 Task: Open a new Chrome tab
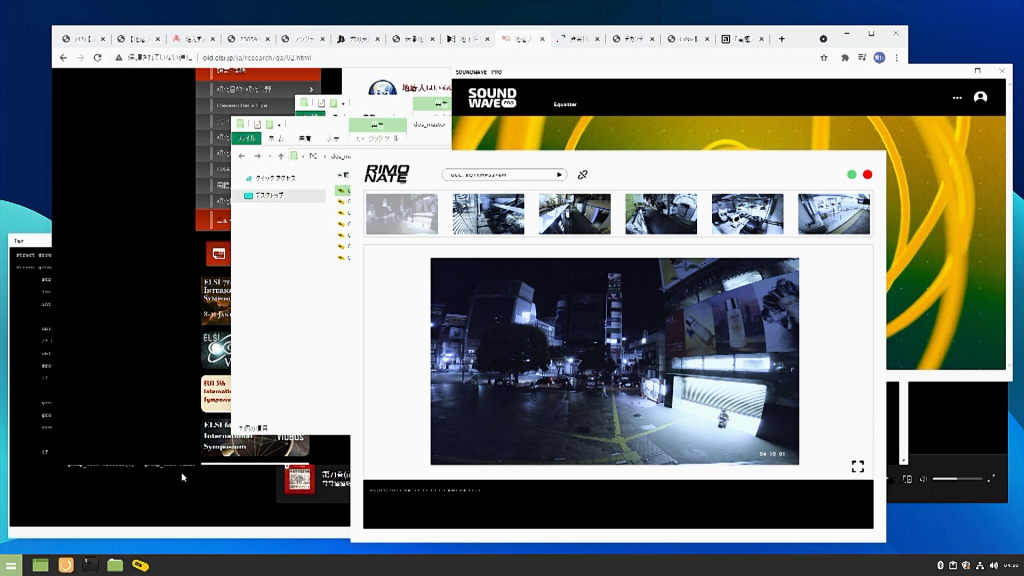pos(782,39)
